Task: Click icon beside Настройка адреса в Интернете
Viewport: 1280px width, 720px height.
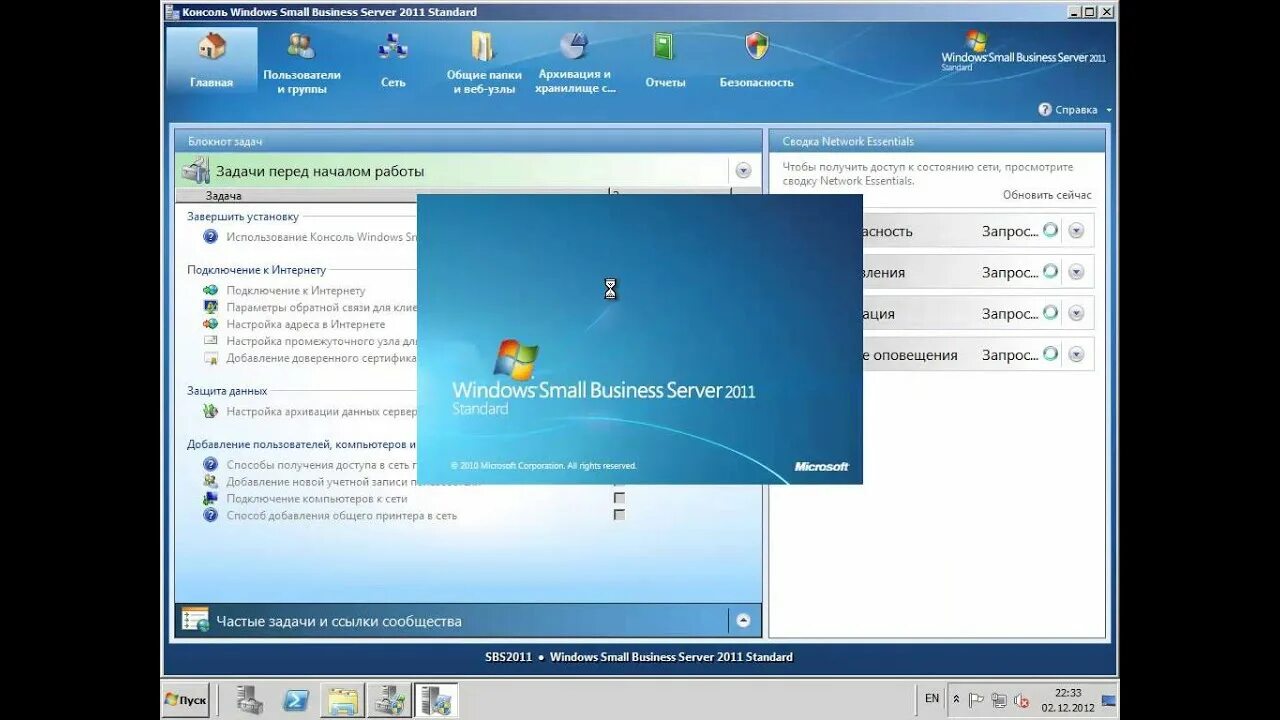Action: click(x=210, y=324)
